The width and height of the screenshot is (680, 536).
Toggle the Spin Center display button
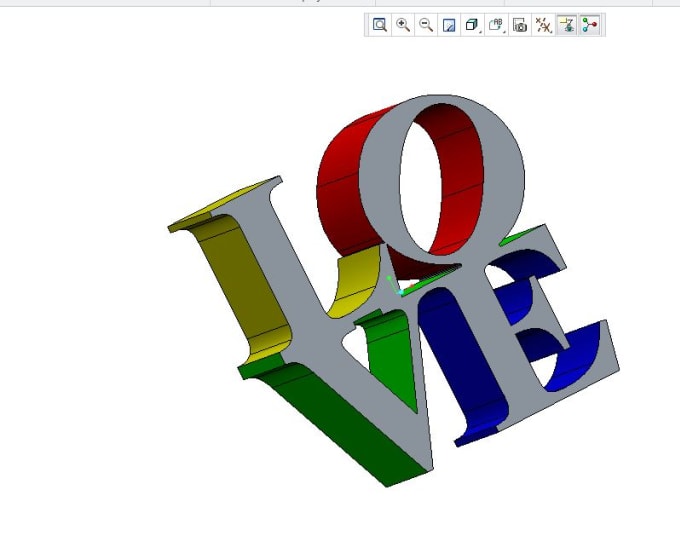[x=590, y=25]
